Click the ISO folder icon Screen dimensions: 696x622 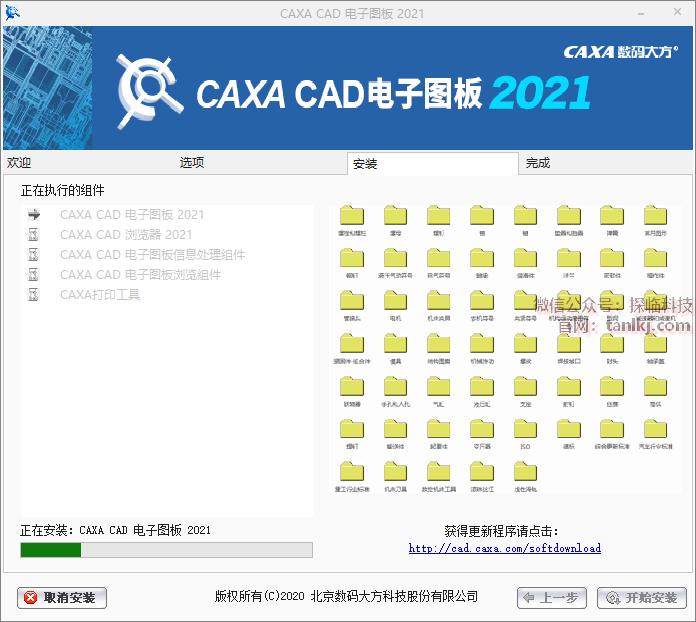tap(525, 429)
